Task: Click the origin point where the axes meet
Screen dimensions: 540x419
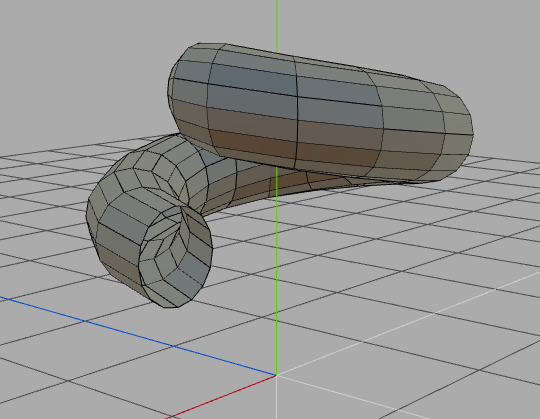Action: 277,375
